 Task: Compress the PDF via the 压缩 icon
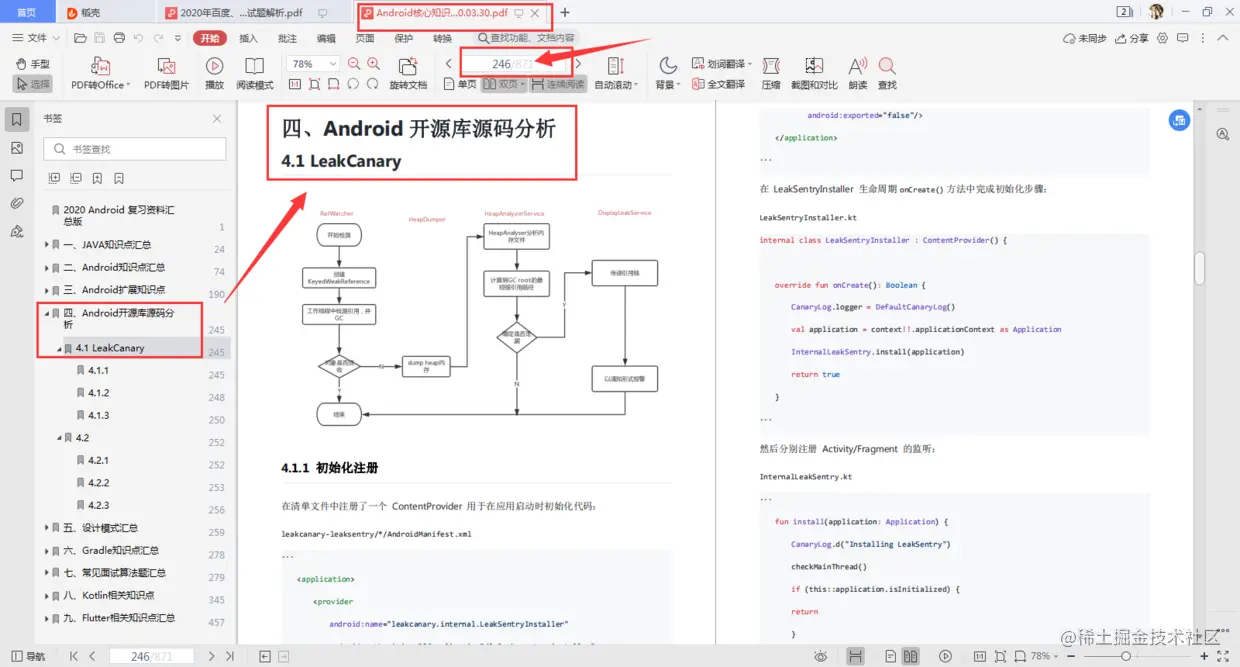pyautogui.click(x=771, y=72)
